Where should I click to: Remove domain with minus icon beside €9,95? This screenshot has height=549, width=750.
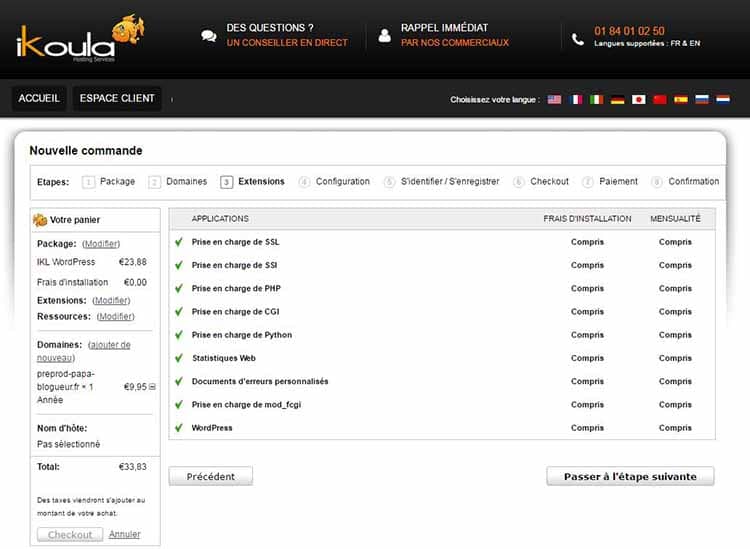click(x=152, y=386)
